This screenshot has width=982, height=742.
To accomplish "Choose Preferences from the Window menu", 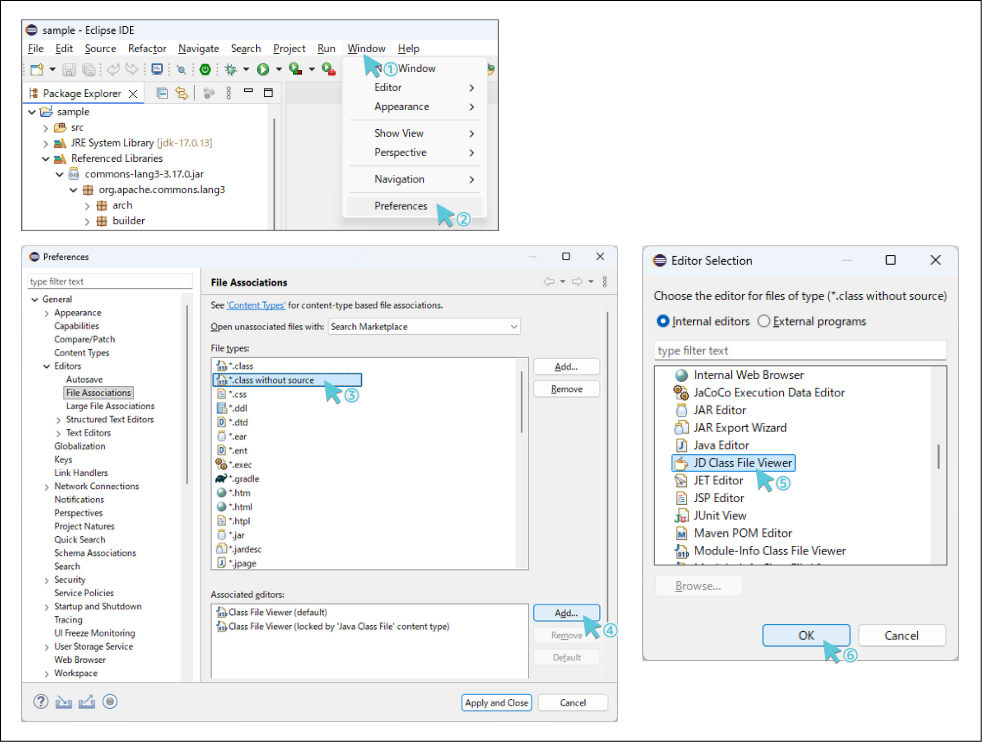I will [401, 206].
